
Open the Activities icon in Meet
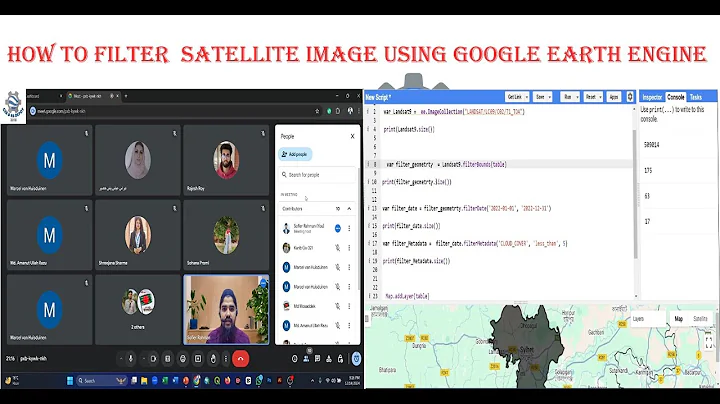pyautogui.click(x=329, y=359)
